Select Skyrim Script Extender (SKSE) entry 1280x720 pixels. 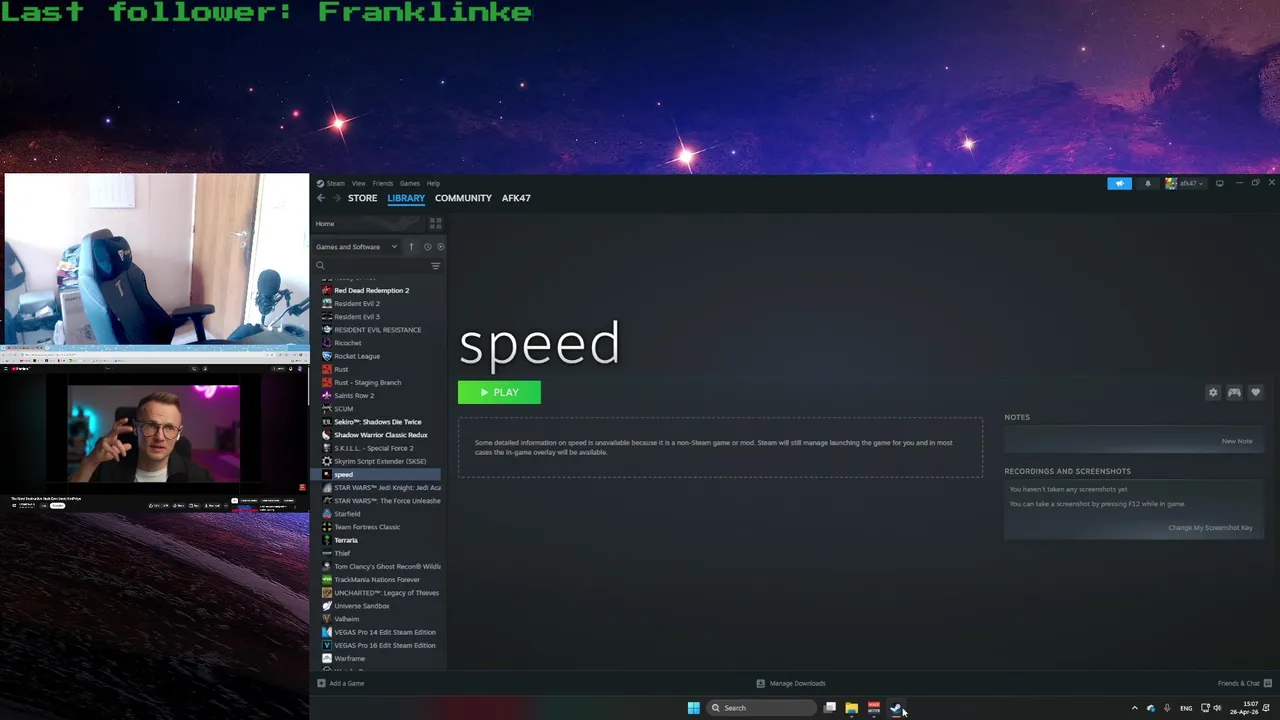pos(379,461)
